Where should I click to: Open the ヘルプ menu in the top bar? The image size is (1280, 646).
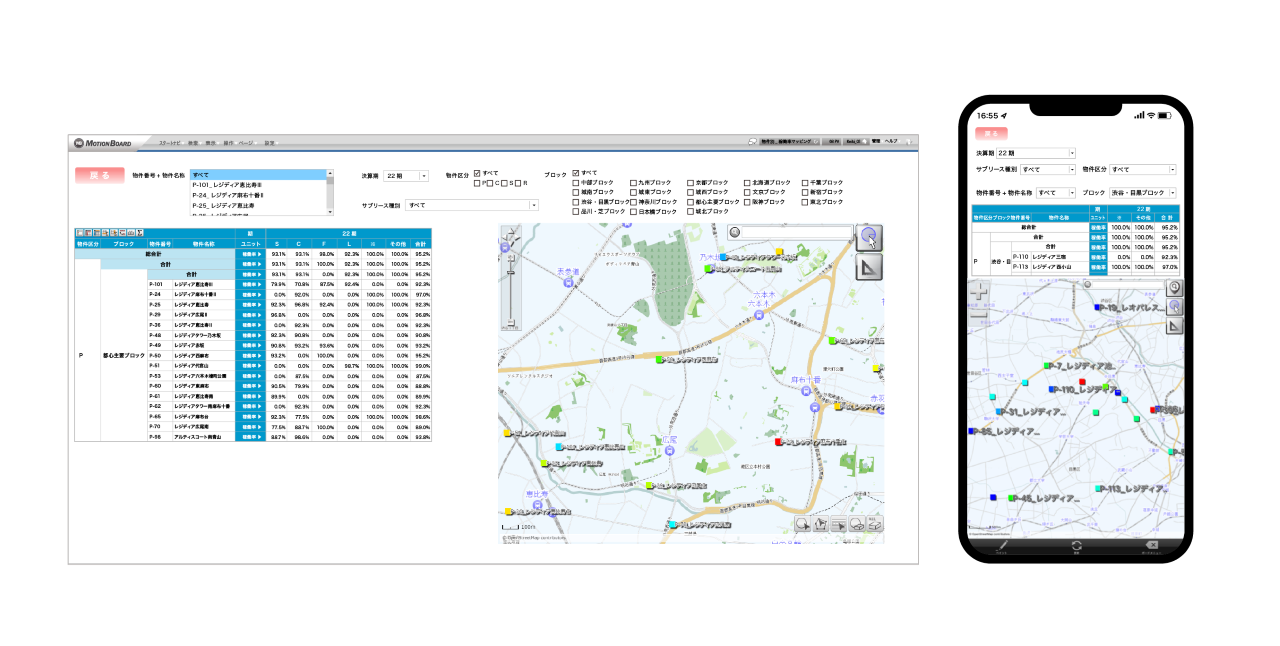(891, 142)
